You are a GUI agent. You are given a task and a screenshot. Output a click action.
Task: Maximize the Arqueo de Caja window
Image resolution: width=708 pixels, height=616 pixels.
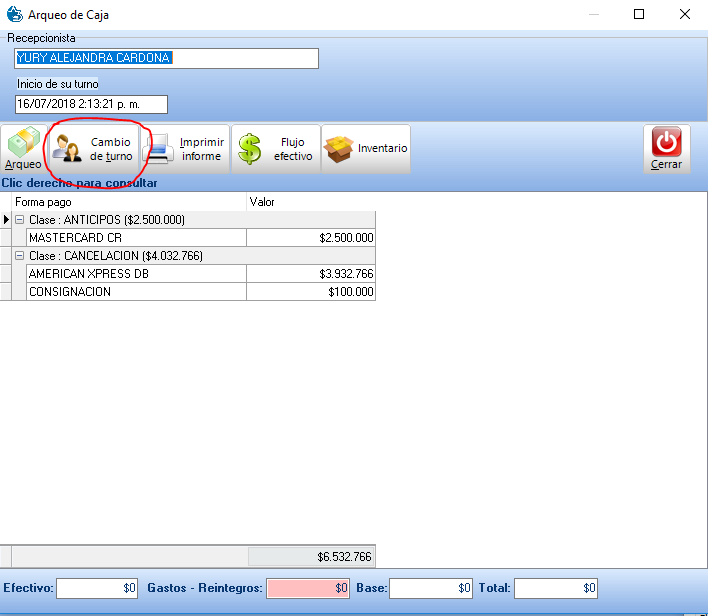tap(639, 14)
